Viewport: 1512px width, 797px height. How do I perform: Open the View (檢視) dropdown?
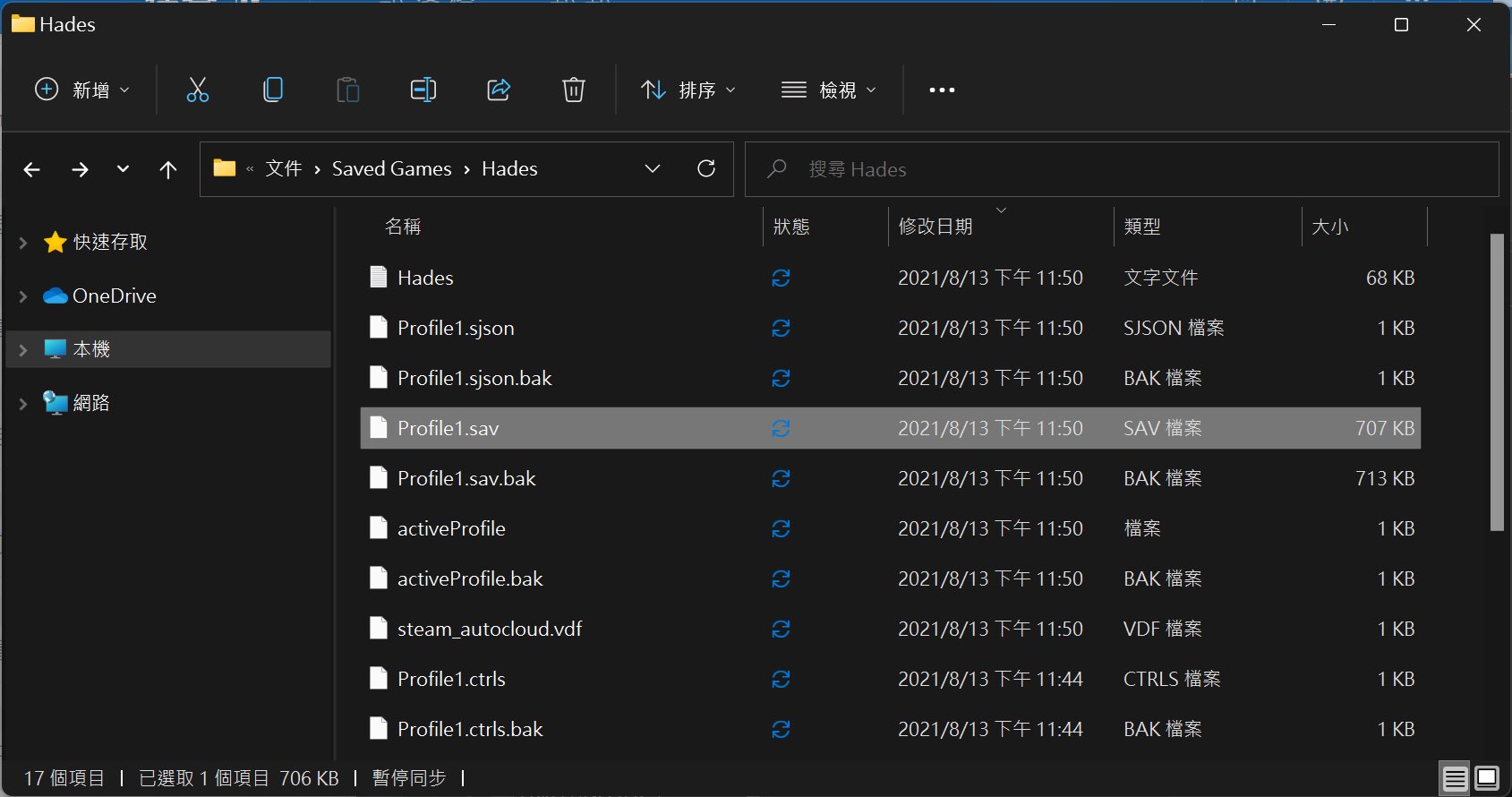(x=829, y=90)
